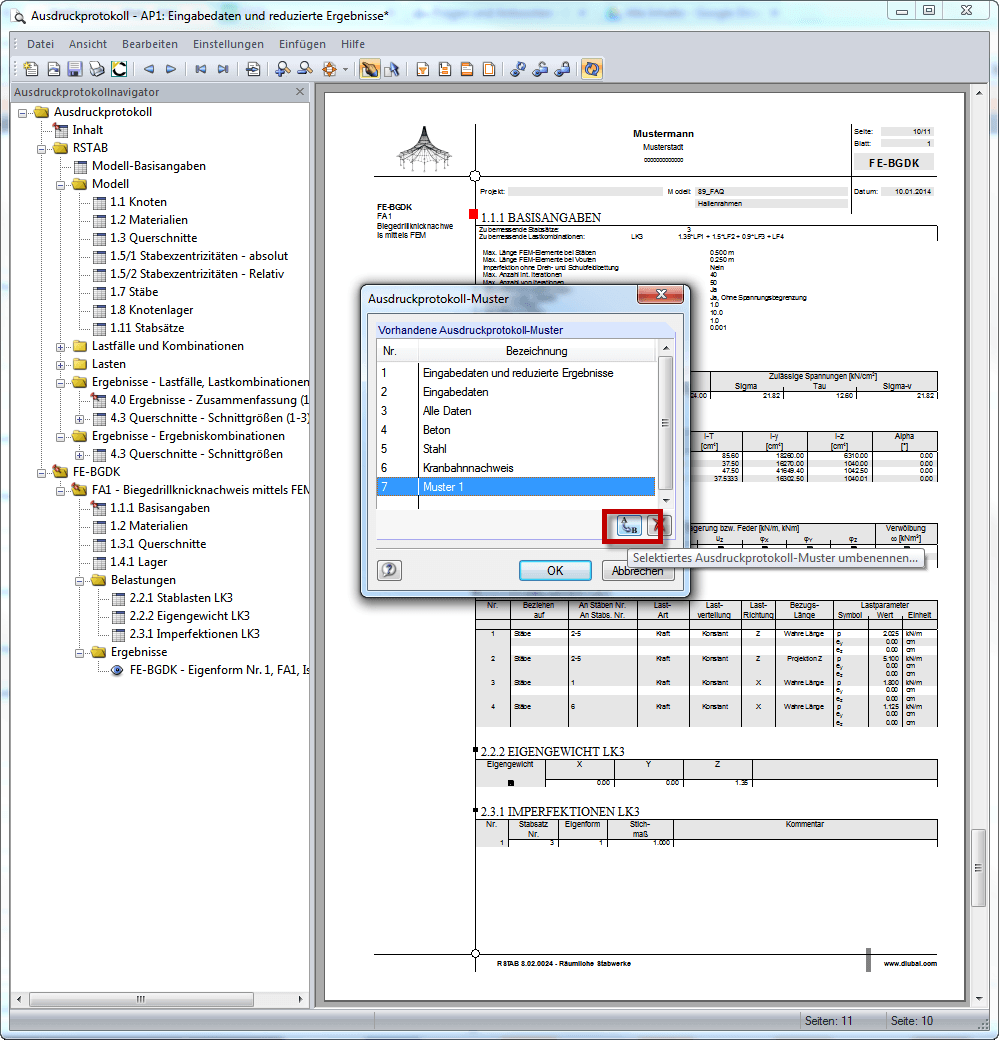The width and height of the screenshot is (999, 1040).
Task: Jump to first page toolbar icon
Action: click(x=201, y=69)
